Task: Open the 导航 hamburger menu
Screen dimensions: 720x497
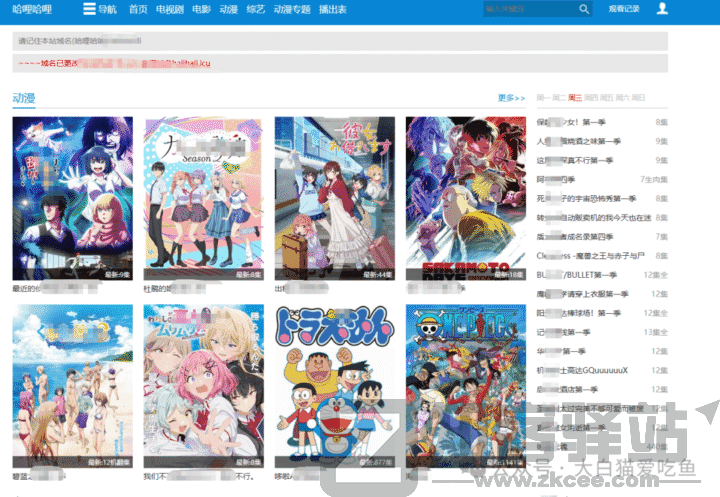Action: [98, 9]
